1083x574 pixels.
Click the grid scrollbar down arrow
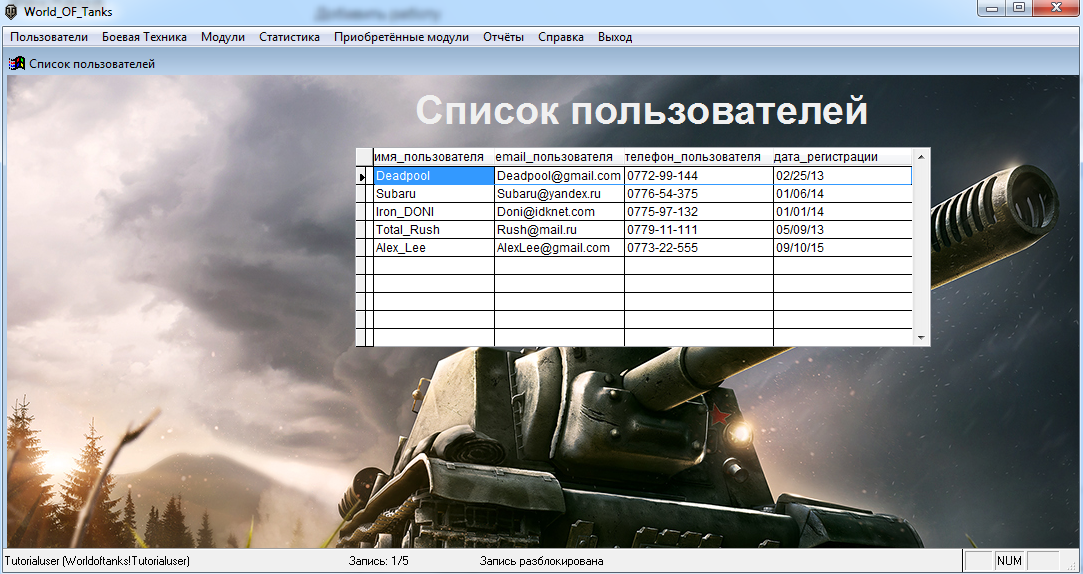pyautogui.click(x=921, y=338)
